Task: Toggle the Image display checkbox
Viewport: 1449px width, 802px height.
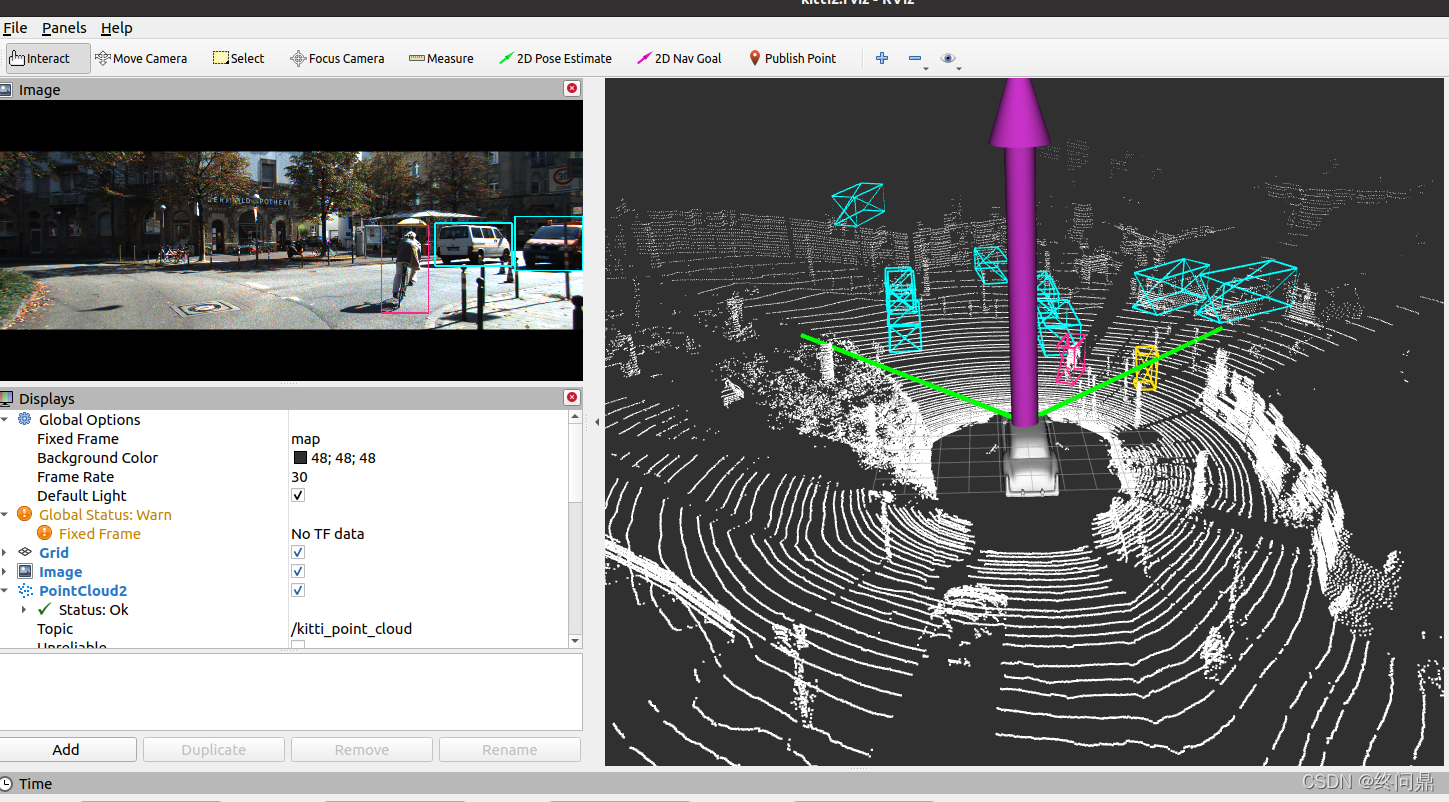Action: [x=298, y=571]
